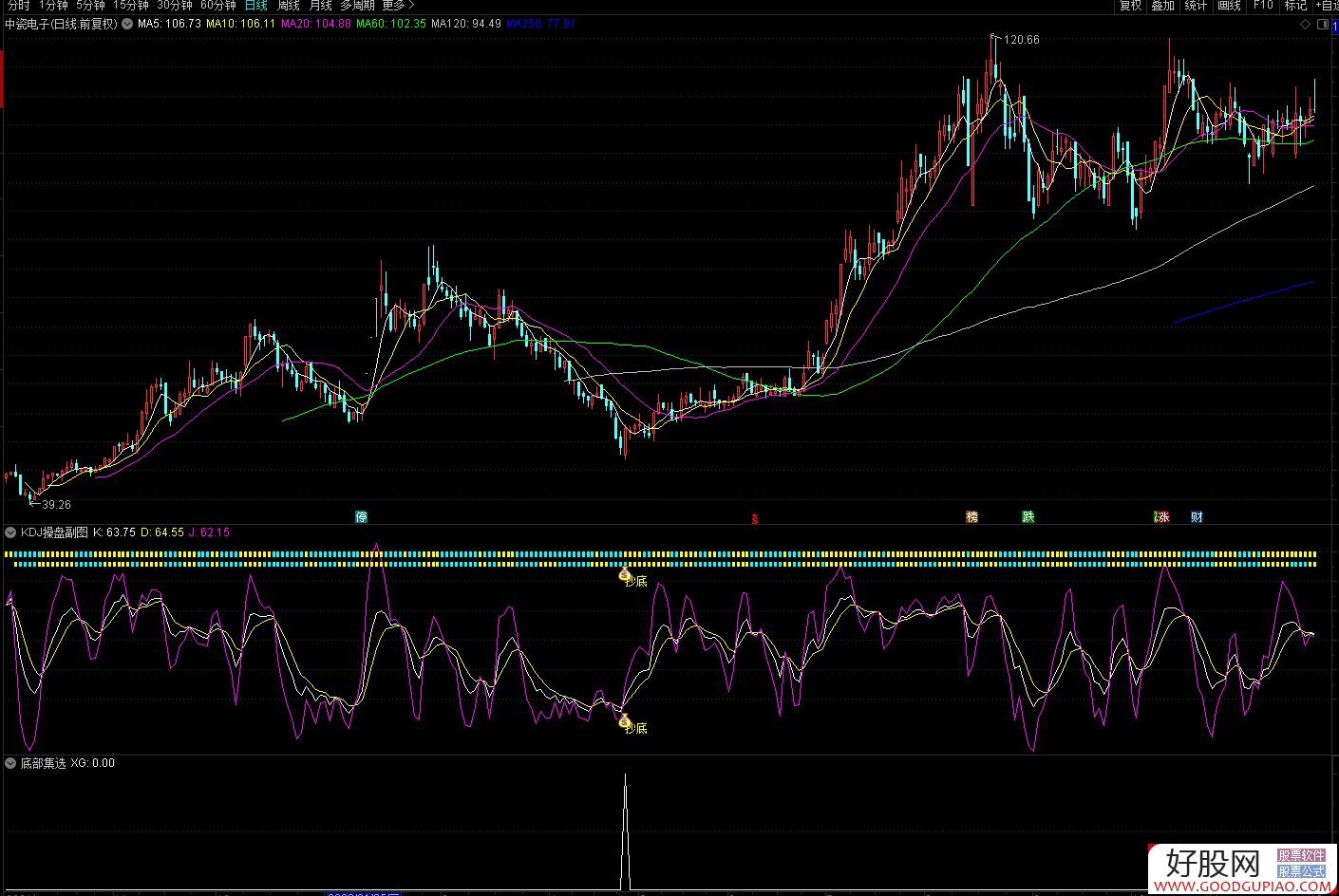Image resolution: width=1339 pixels, height=896 pixels.
Task: Switch to 分时 intraday chart tab
Action: (18, 5)
